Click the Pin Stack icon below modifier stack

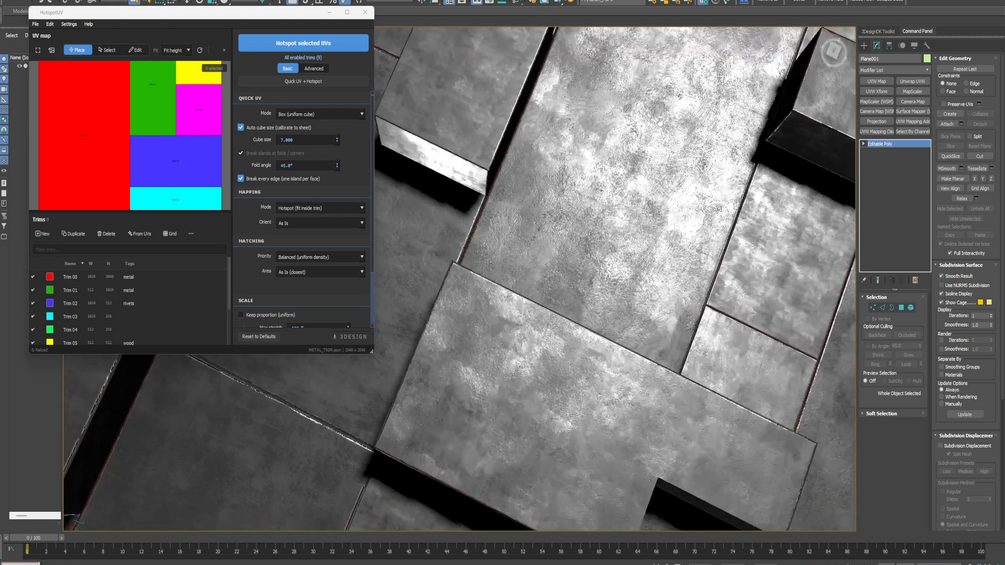pos(865,280)
